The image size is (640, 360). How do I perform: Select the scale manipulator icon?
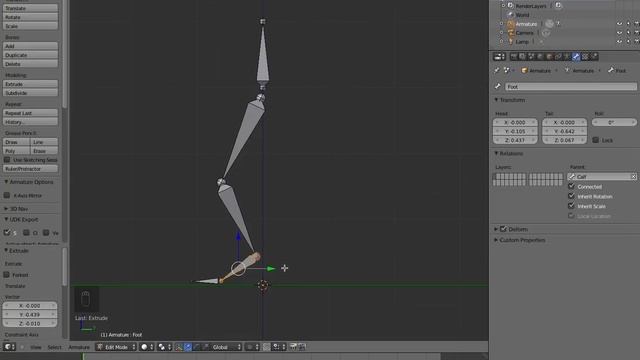pos(206,347)
